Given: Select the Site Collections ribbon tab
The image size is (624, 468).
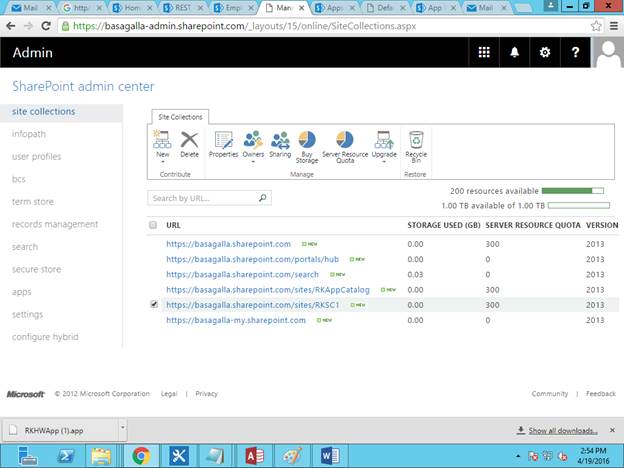Looking at the screenshot, I should pyautogui.click(x=180, y=117).
